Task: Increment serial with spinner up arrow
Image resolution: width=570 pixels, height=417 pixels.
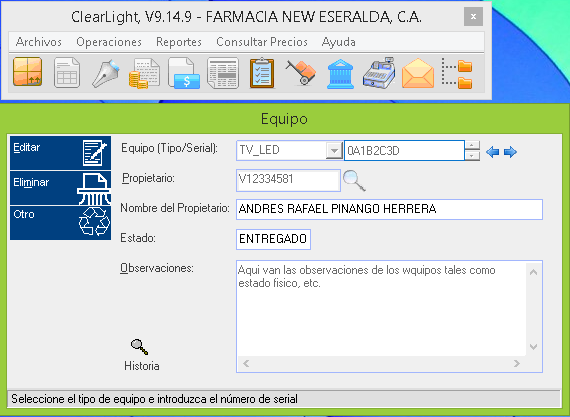Action: click(x=472, y=145)
